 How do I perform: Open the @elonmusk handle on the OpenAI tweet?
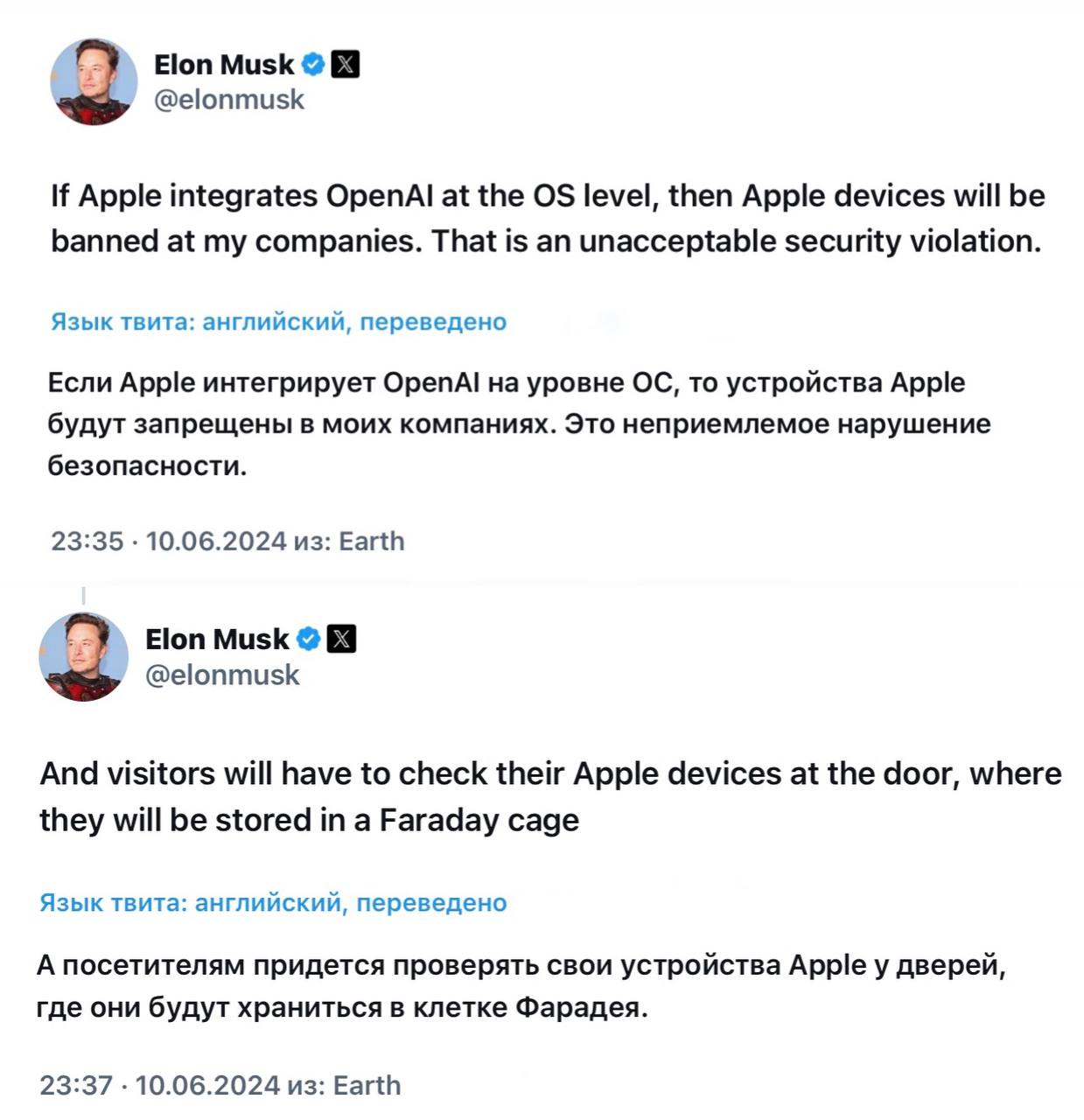[x=229, y=100]
